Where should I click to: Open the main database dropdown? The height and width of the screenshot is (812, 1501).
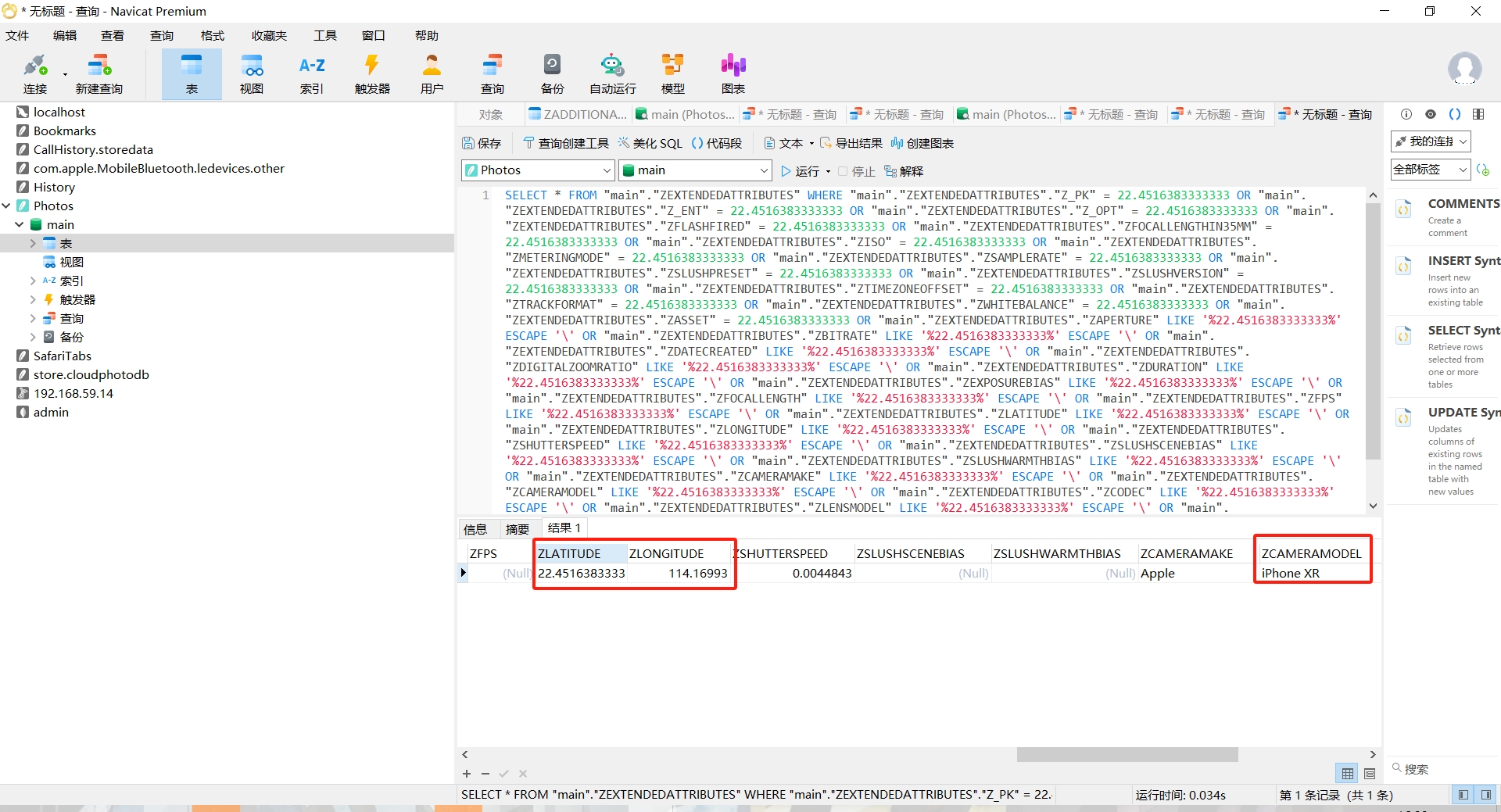pyautogui.click(x=696, y=170)
